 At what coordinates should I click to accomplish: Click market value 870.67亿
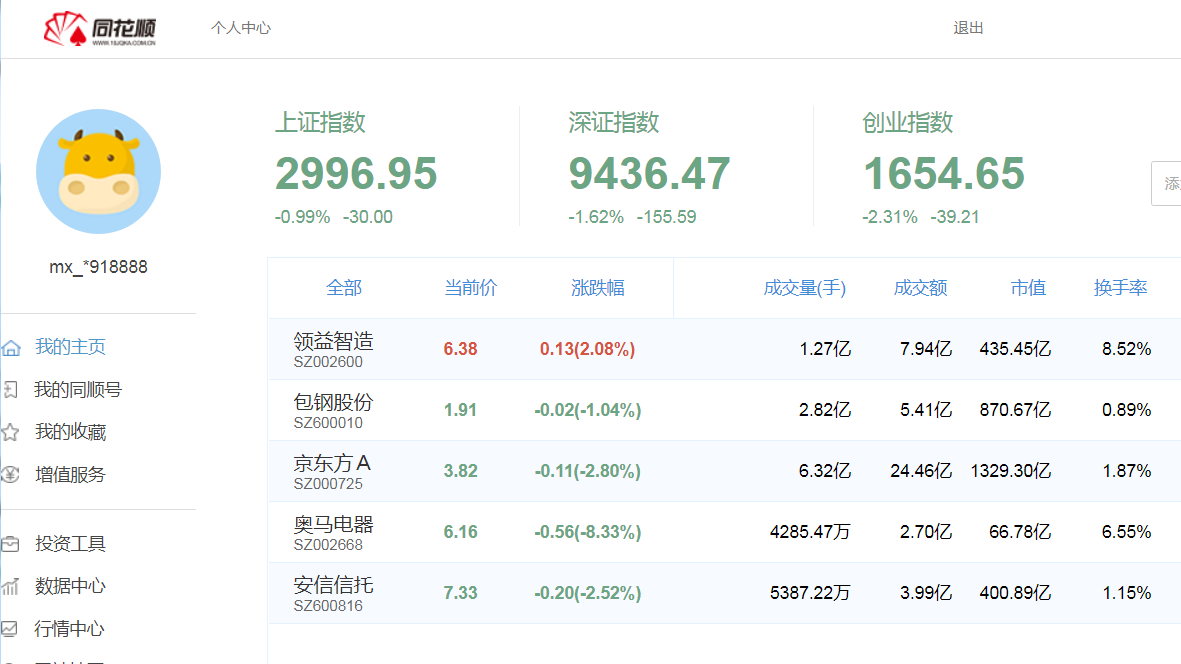click(x=1015, y=410)
